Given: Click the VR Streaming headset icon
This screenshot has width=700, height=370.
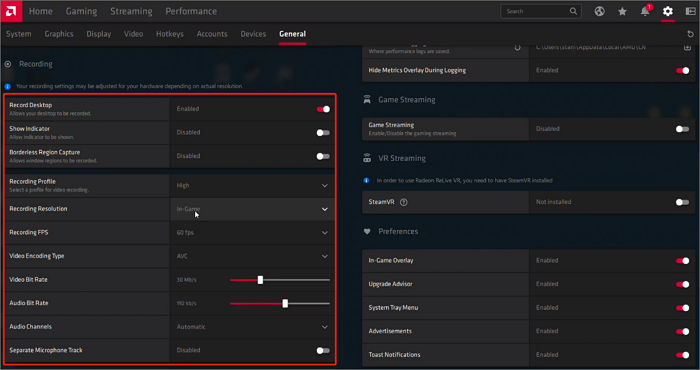Looking at the screenshot, I should 367,158.
